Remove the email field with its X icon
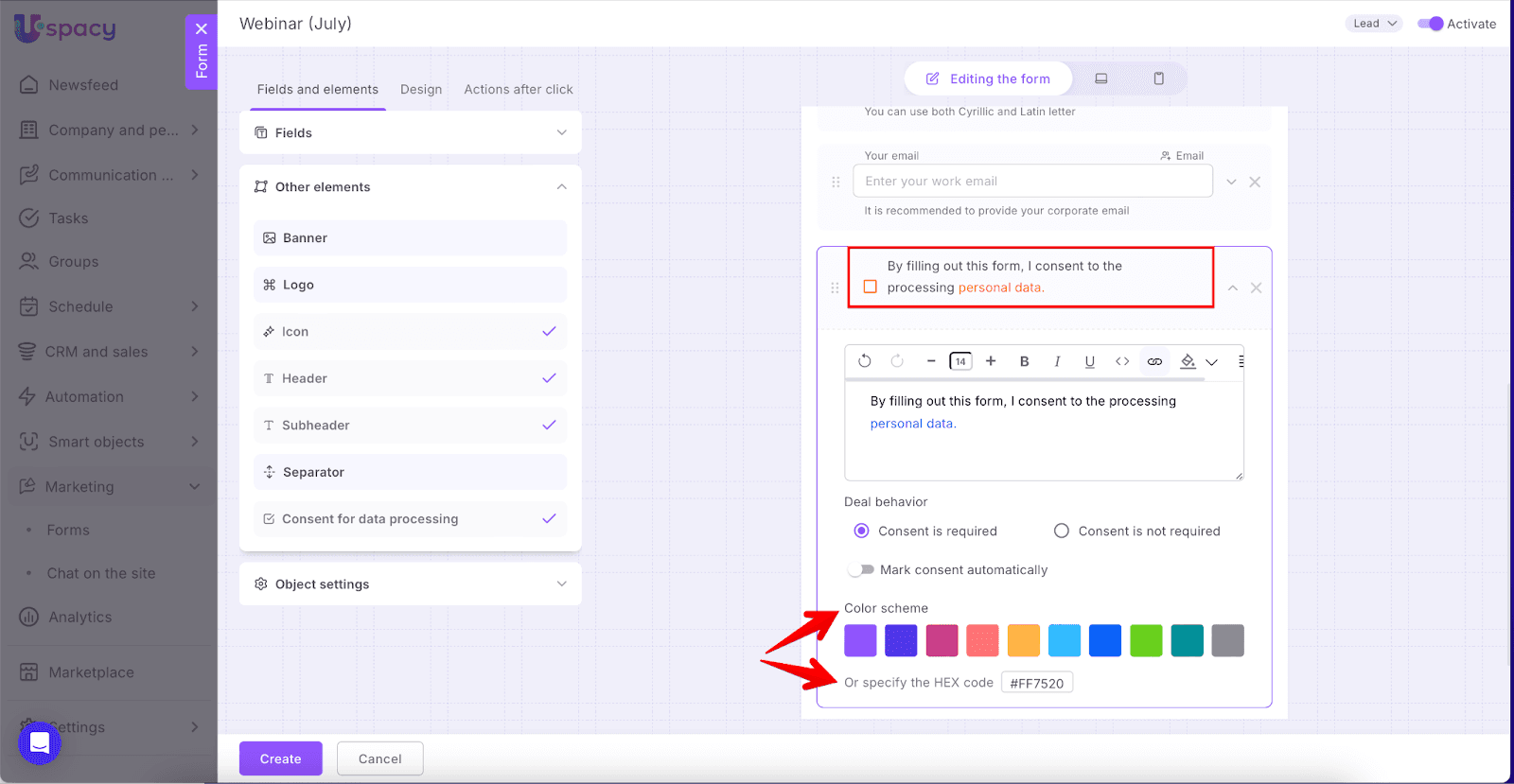The width and height of the screenshot is (1514, 784). point(1255,182)
